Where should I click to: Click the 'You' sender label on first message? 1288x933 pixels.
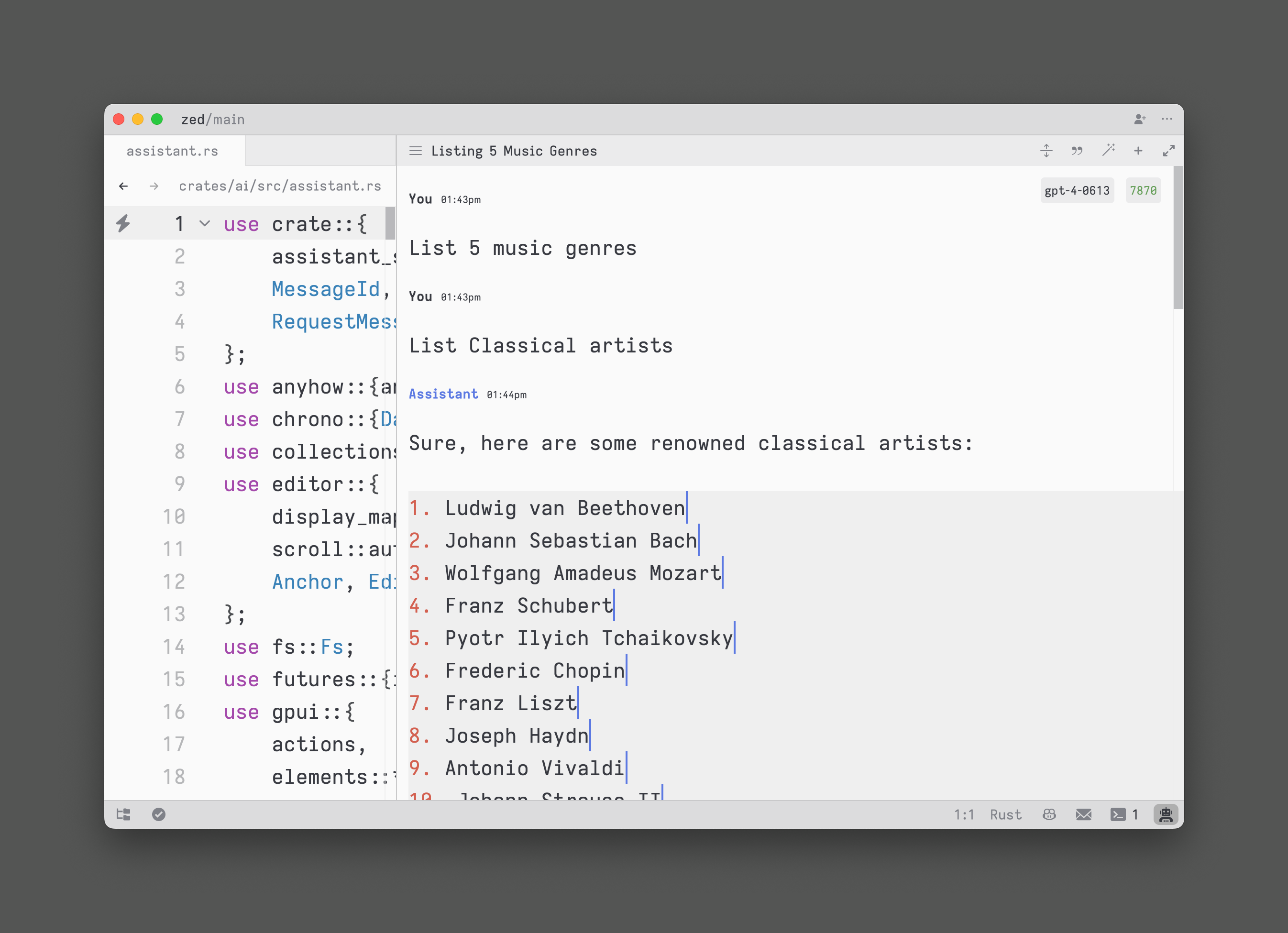click(x=420, y=199)
